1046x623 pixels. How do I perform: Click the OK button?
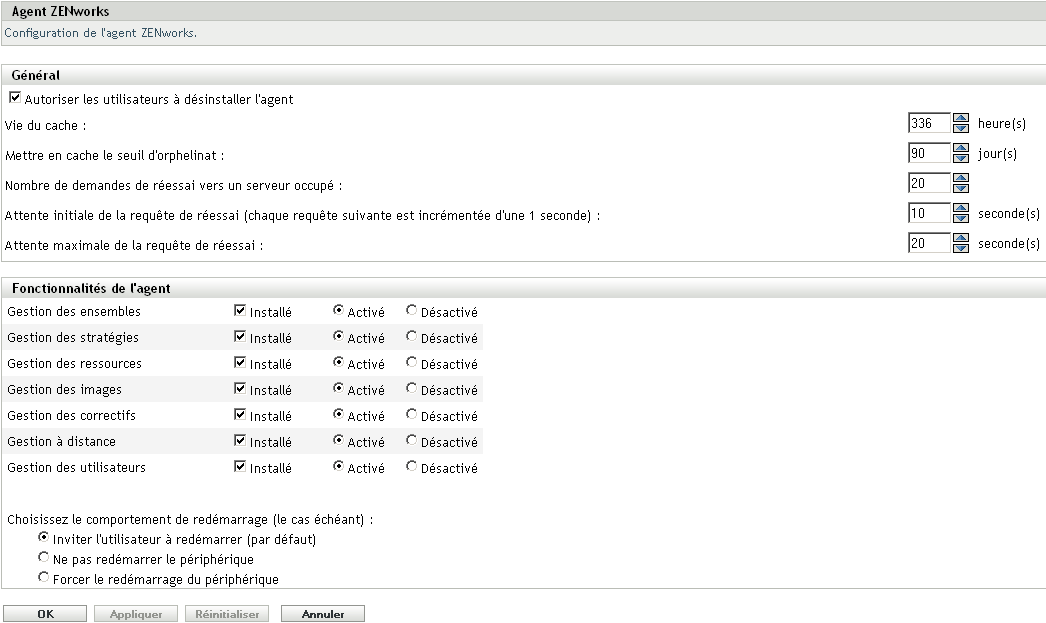point(45,613)
